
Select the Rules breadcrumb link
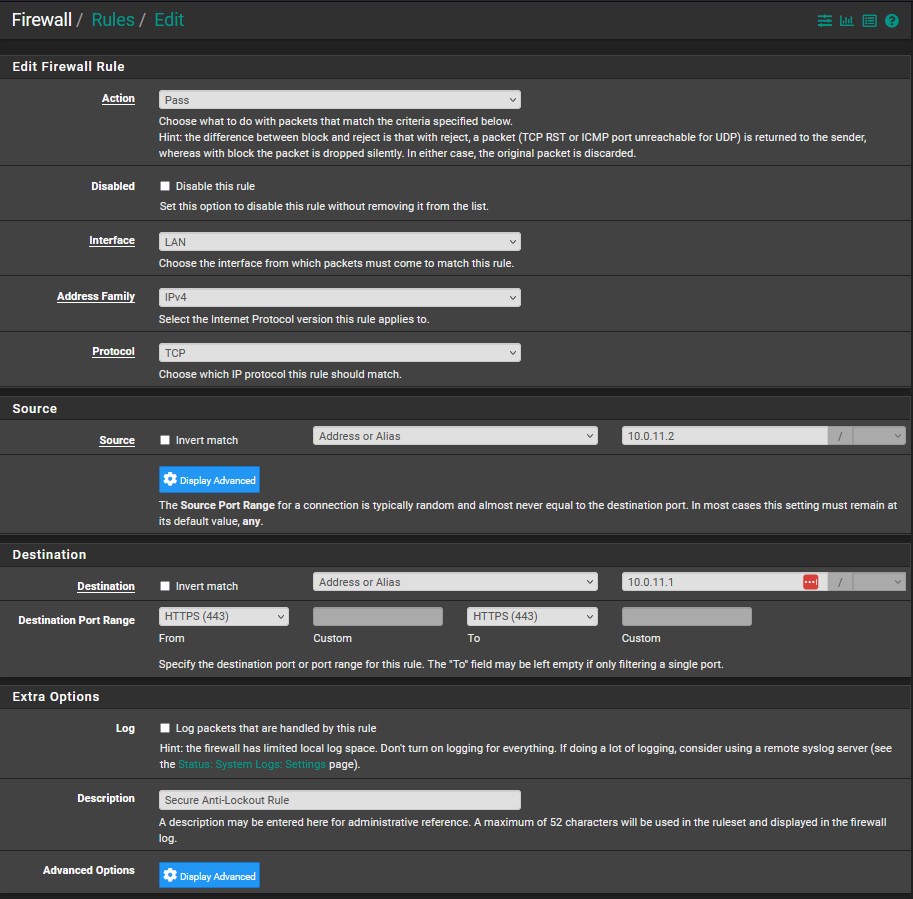(x=112, y=19)
